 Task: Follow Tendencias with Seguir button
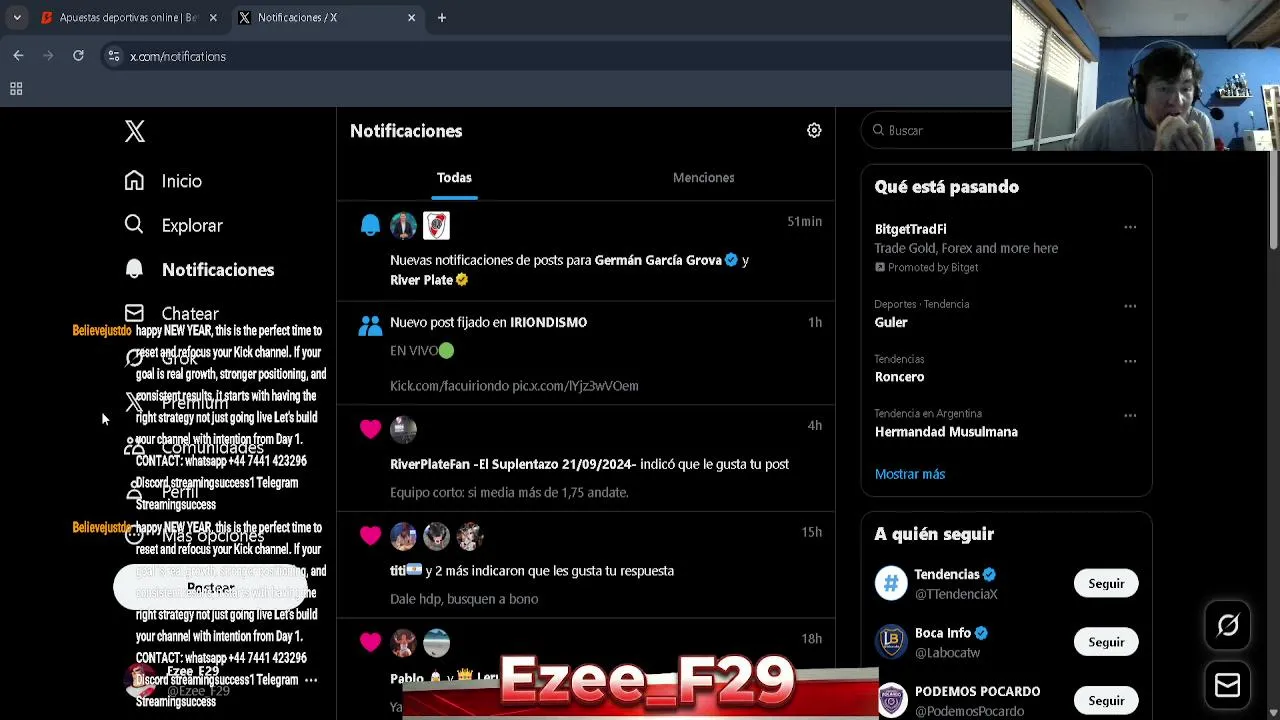point(1106,583)
